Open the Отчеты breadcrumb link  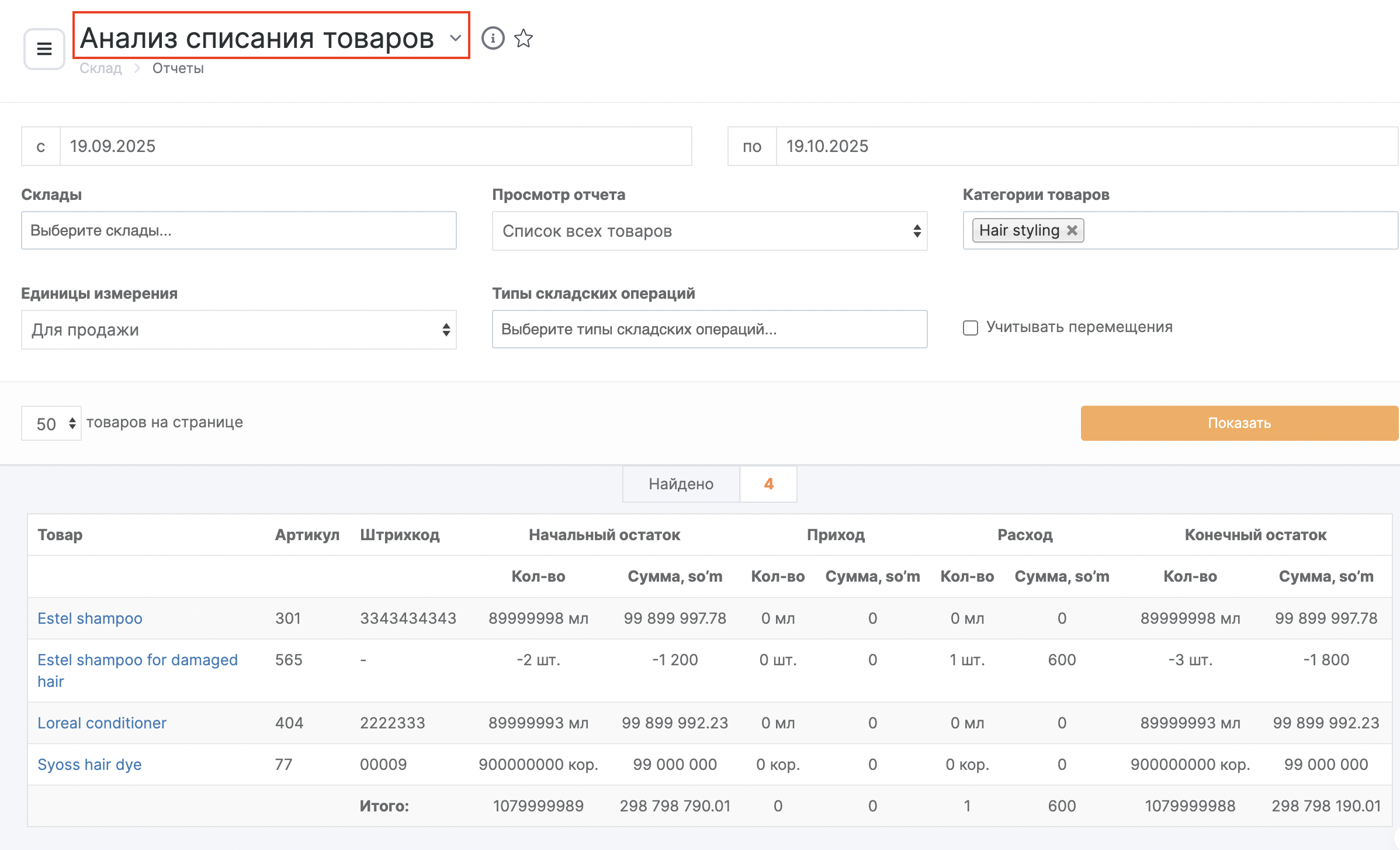[x=178, y=68]
